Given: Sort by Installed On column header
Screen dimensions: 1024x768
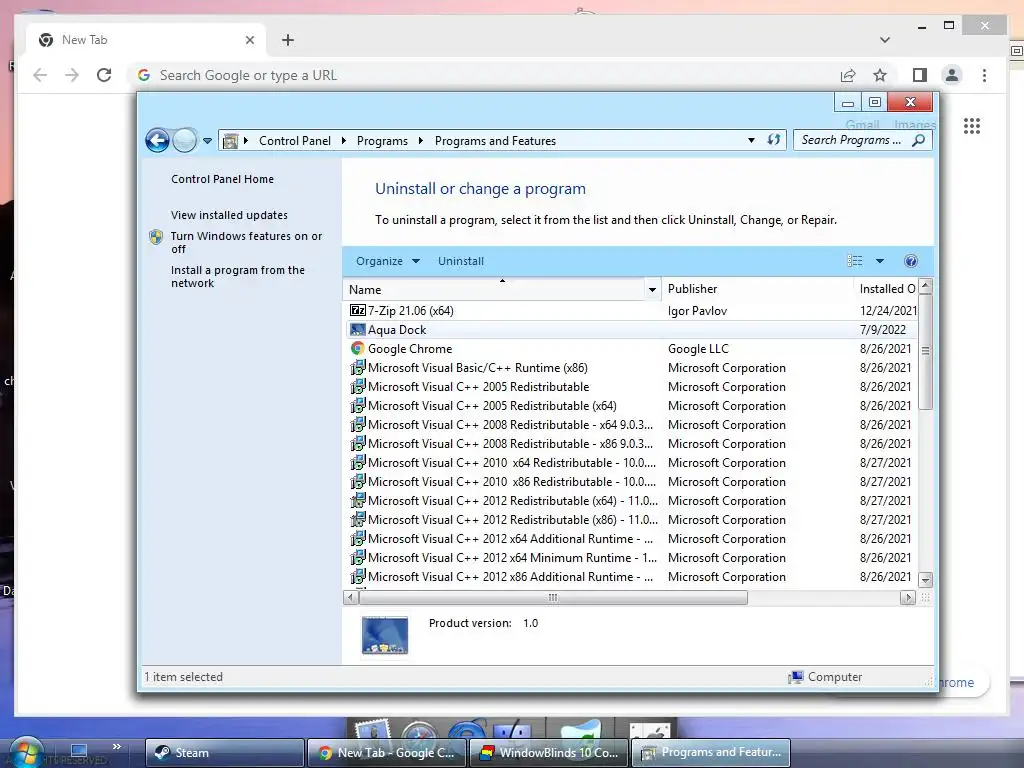Looking at the screenshot, I should point(886,289).
